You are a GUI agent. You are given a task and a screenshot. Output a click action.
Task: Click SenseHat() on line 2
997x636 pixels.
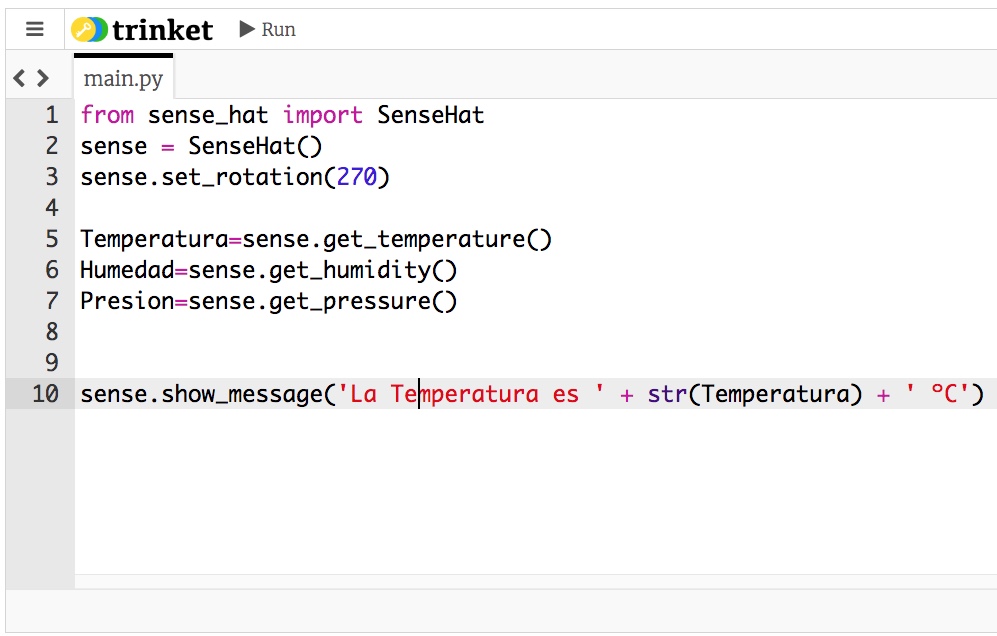(x=255, y=146)
